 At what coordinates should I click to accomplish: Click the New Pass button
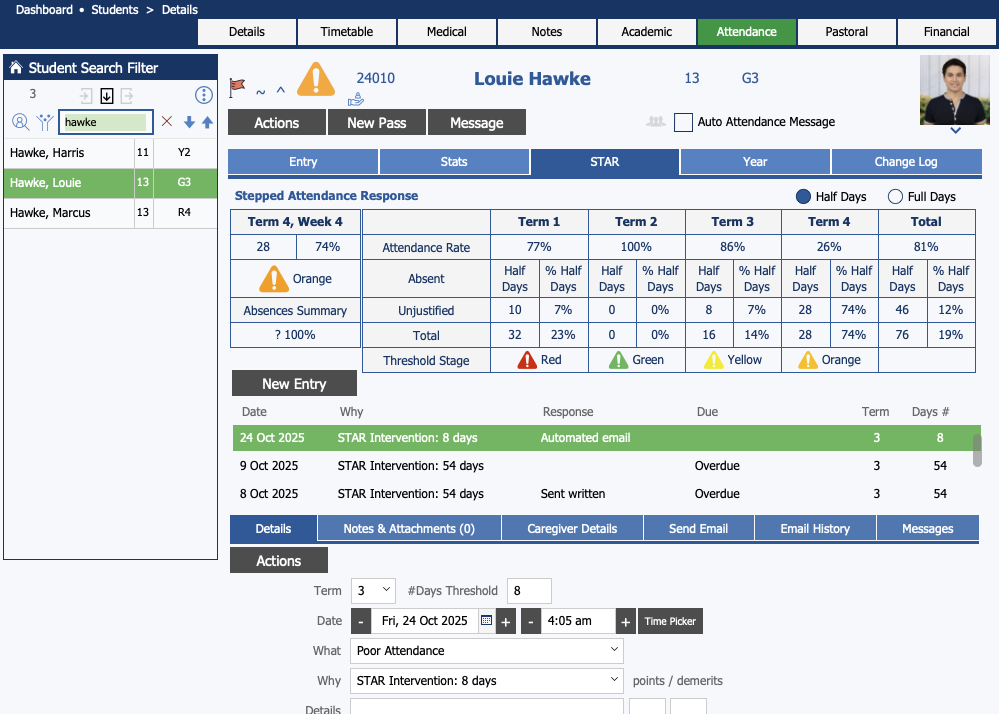(376, 123)
